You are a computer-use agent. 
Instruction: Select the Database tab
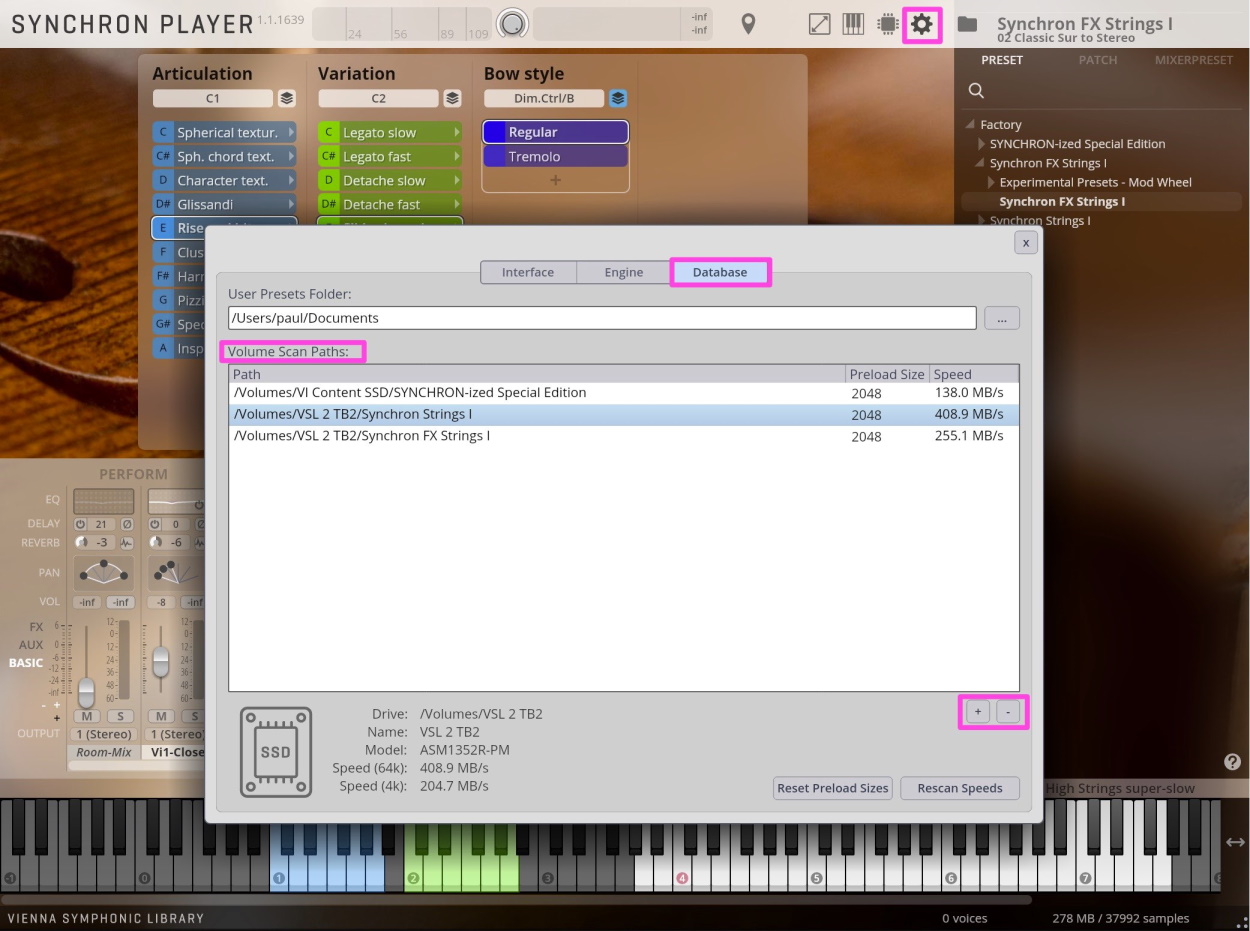[x=720, y=272]
